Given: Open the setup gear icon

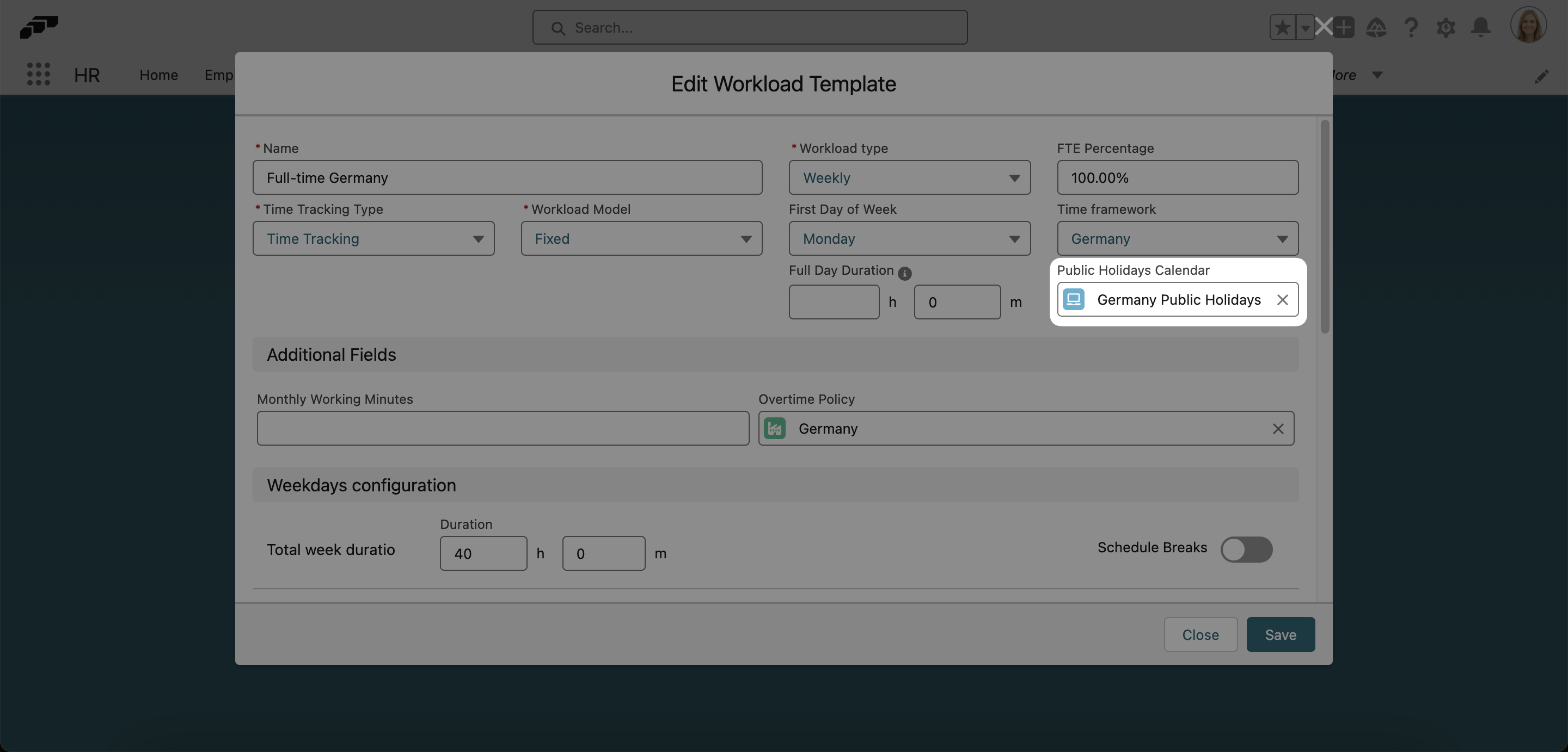Looking at the screenshot, I should tap(1445, 27).
